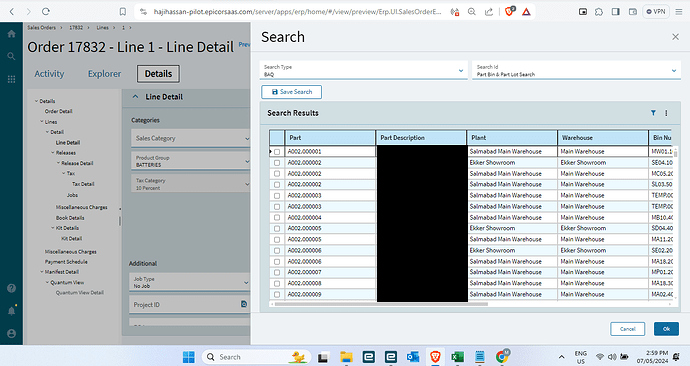Open the three-dot overflow menu in Search Results
The height and width of the screenshot is (366, 690).
(666, 113)
